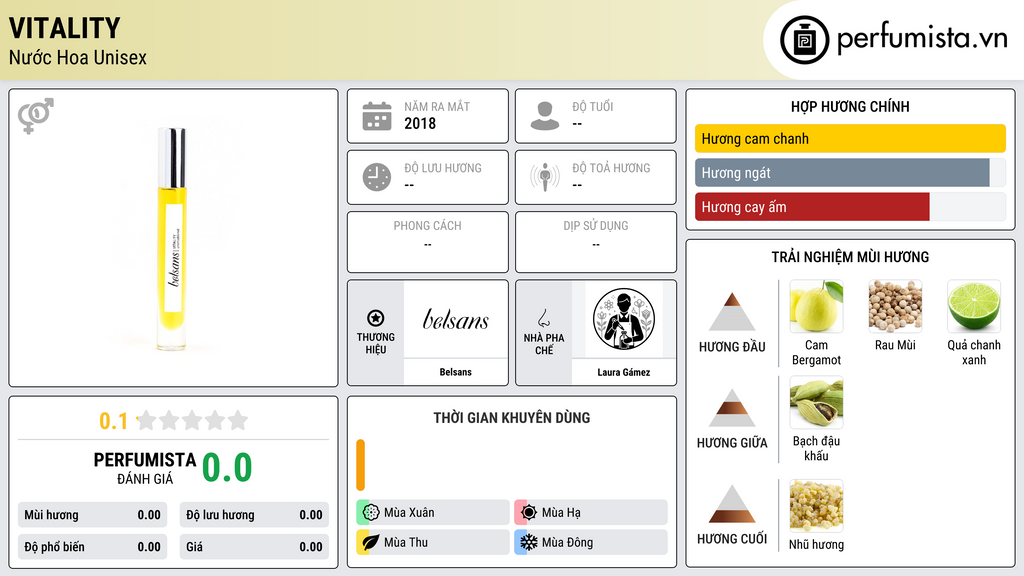Select the Mùa Hạ season label
The image size is (1024, 576).
pos(561,513)
